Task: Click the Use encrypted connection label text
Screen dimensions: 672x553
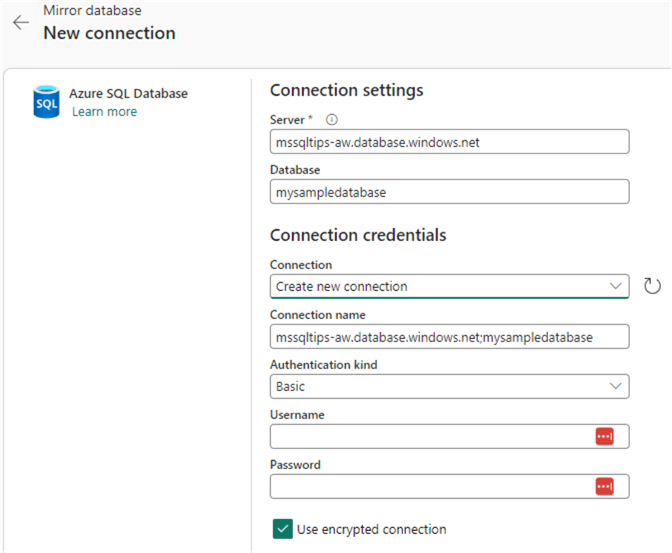Action: (372, 529)
